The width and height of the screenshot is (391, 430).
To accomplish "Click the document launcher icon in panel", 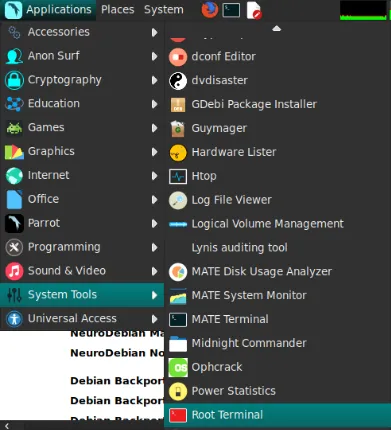I will (x=254, y=10).
